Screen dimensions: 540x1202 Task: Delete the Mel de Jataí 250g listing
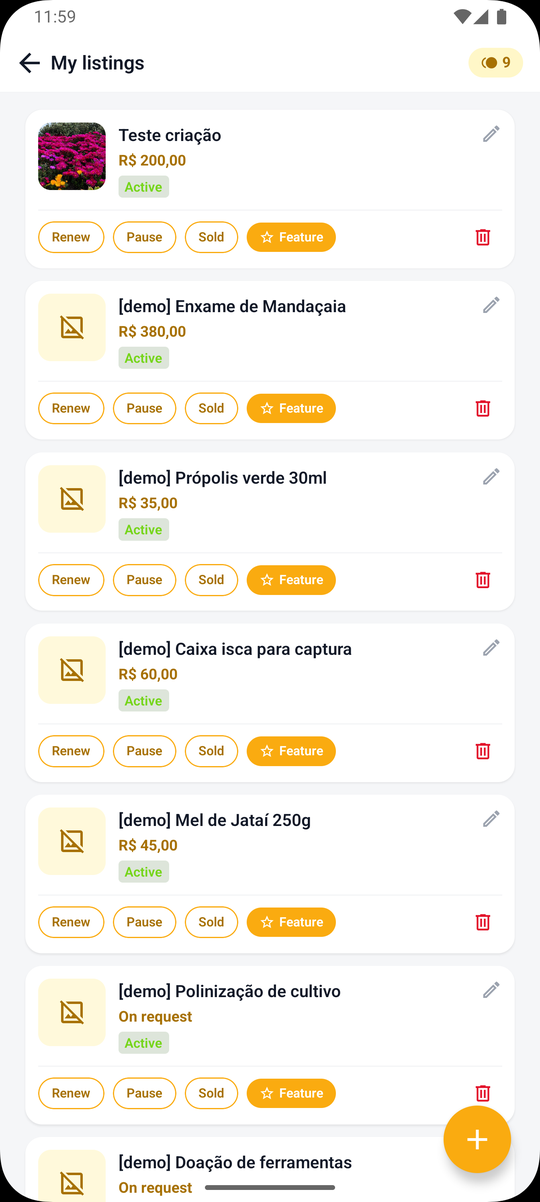483,922
